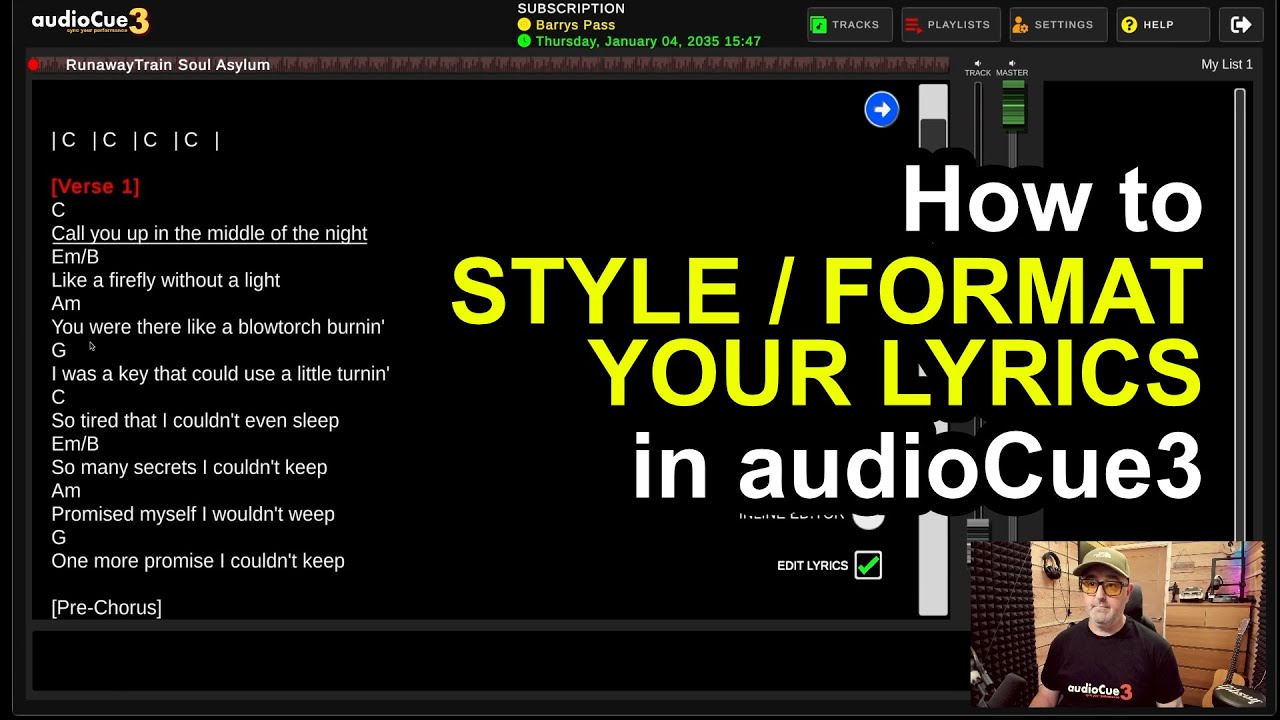Click the MASTER label above the fader
Image resolution: width=1280 pixels, height=720 pixels.
[1012, 73]
